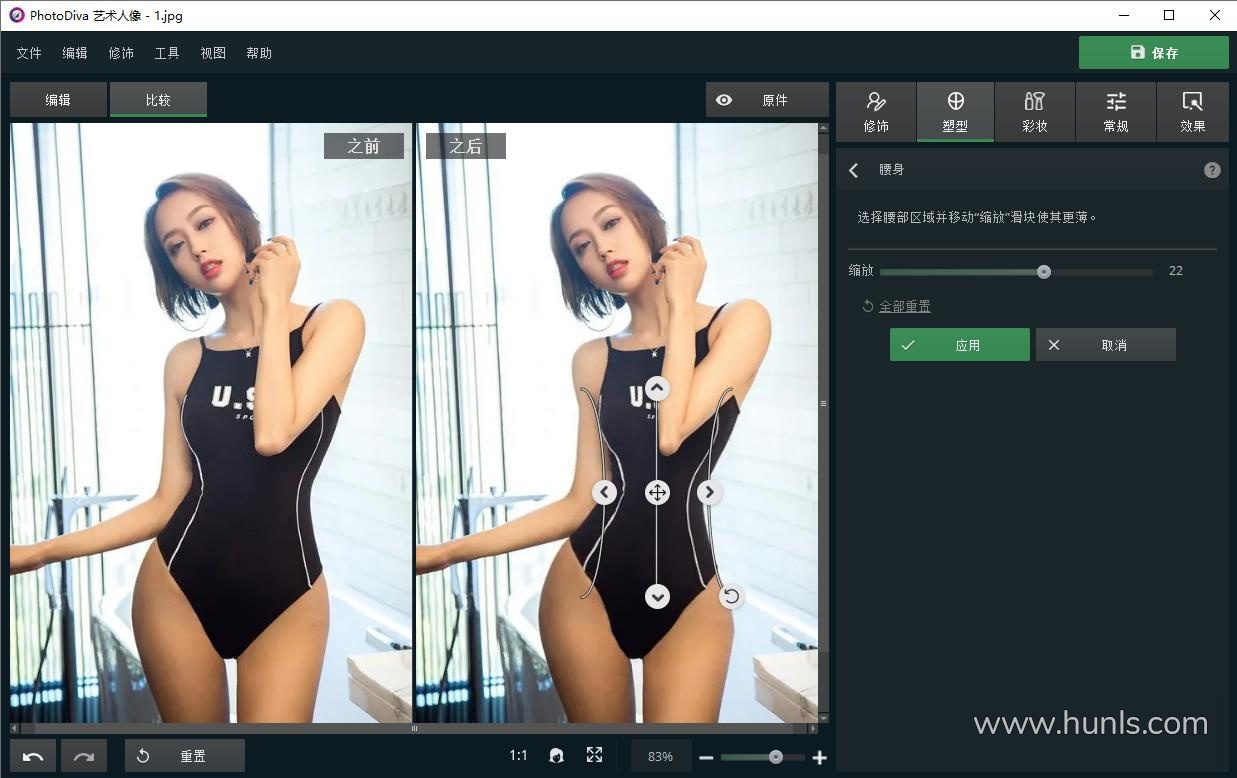Screen dimensions: 1237x778
Task: Open the 工具 menu
Action: 167,53
